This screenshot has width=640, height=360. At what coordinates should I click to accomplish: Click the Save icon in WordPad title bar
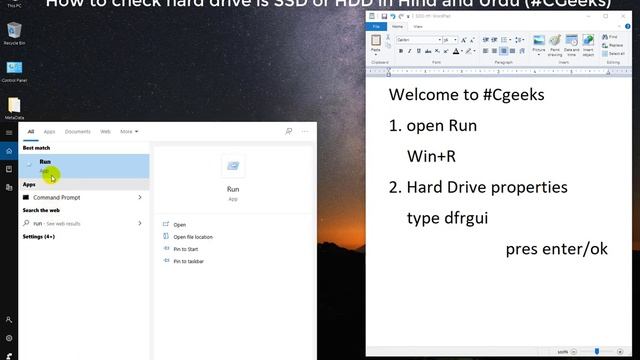coord(384,16)
